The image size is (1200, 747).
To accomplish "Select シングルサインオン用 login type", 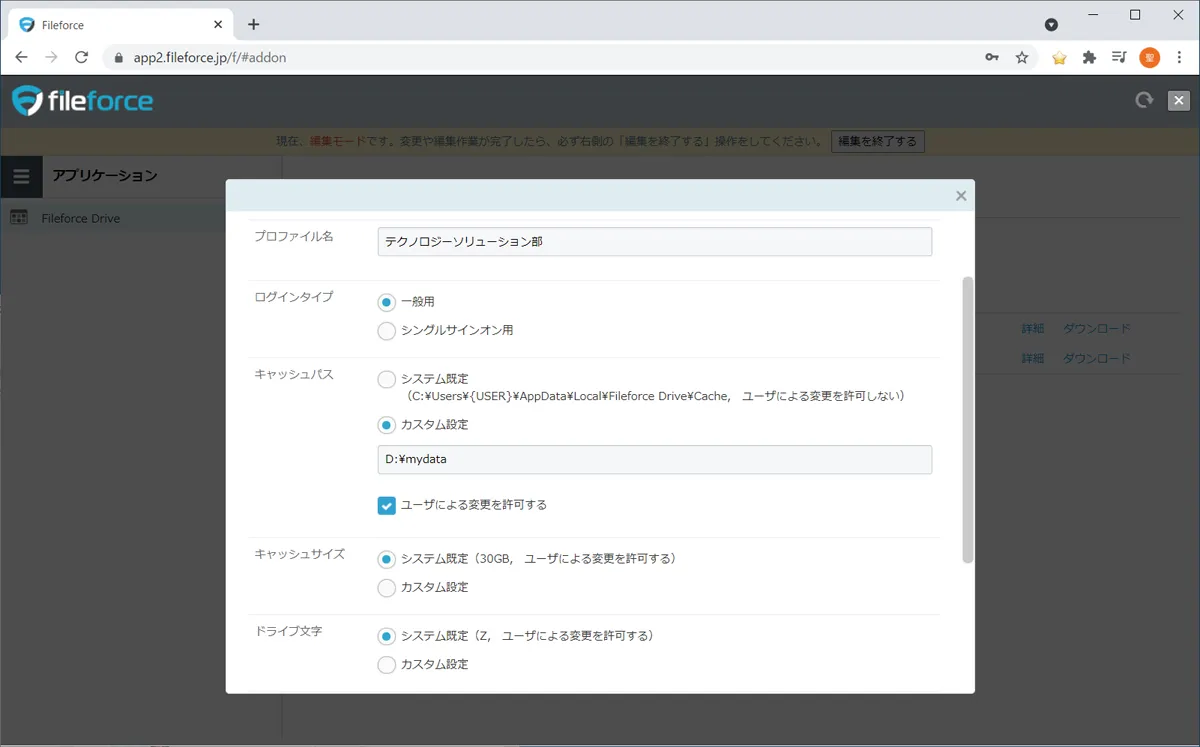I will tap(387, 331).
